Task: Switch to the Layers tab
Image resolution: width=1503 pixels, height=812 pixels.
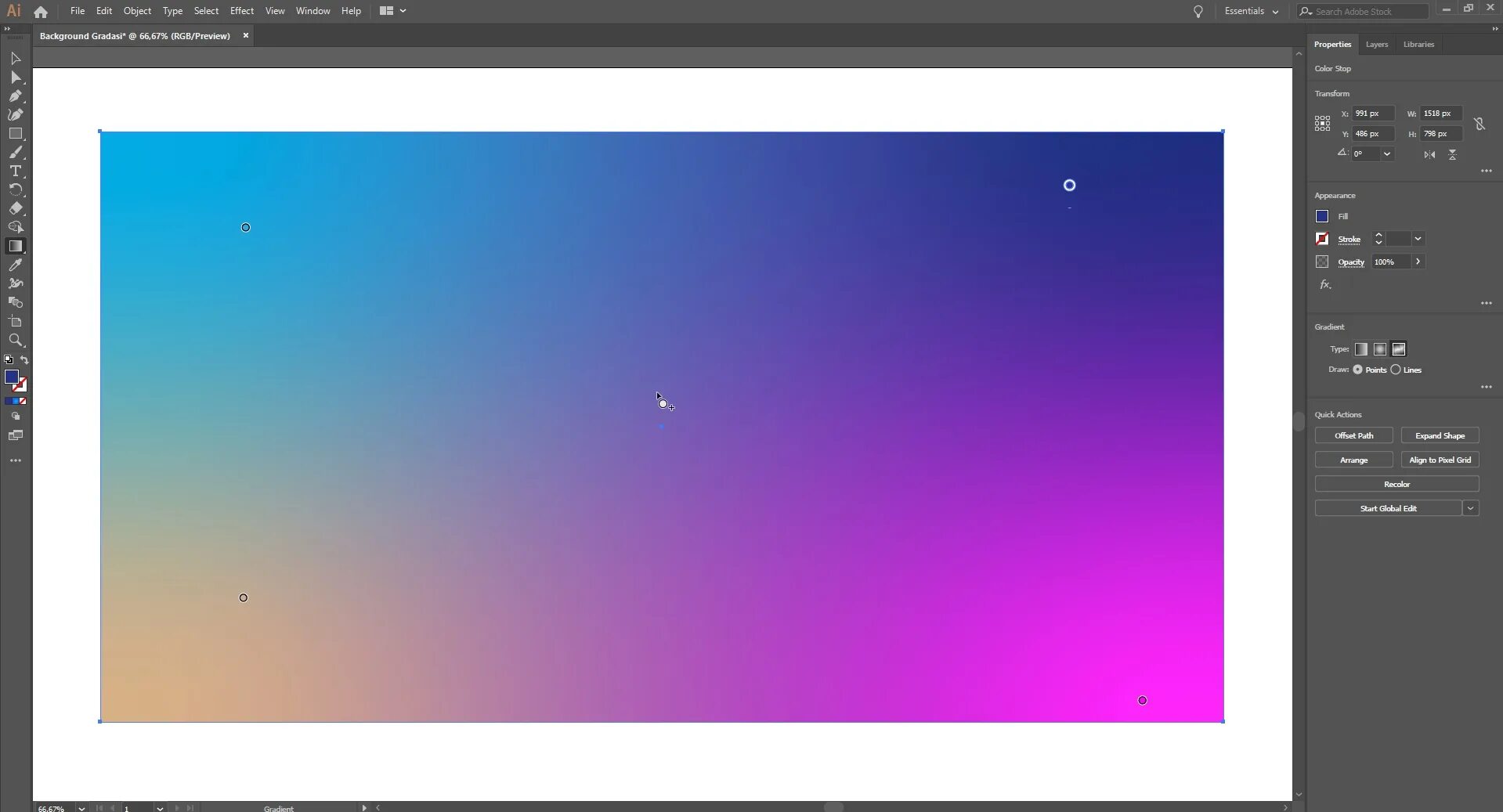Action: coord(1377,45)
